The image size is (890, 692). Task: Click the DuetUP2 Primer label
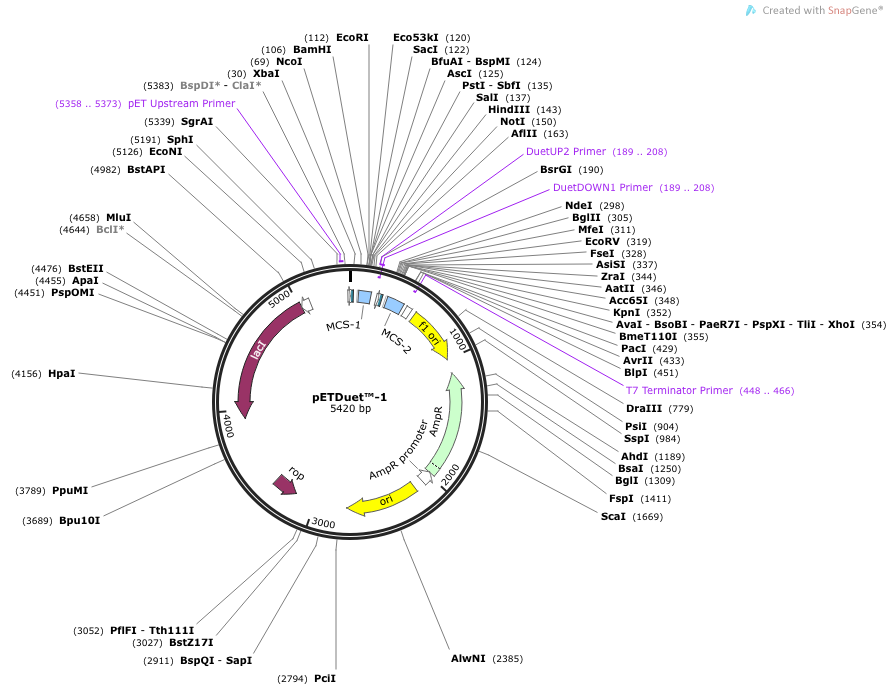click(566, 151)
